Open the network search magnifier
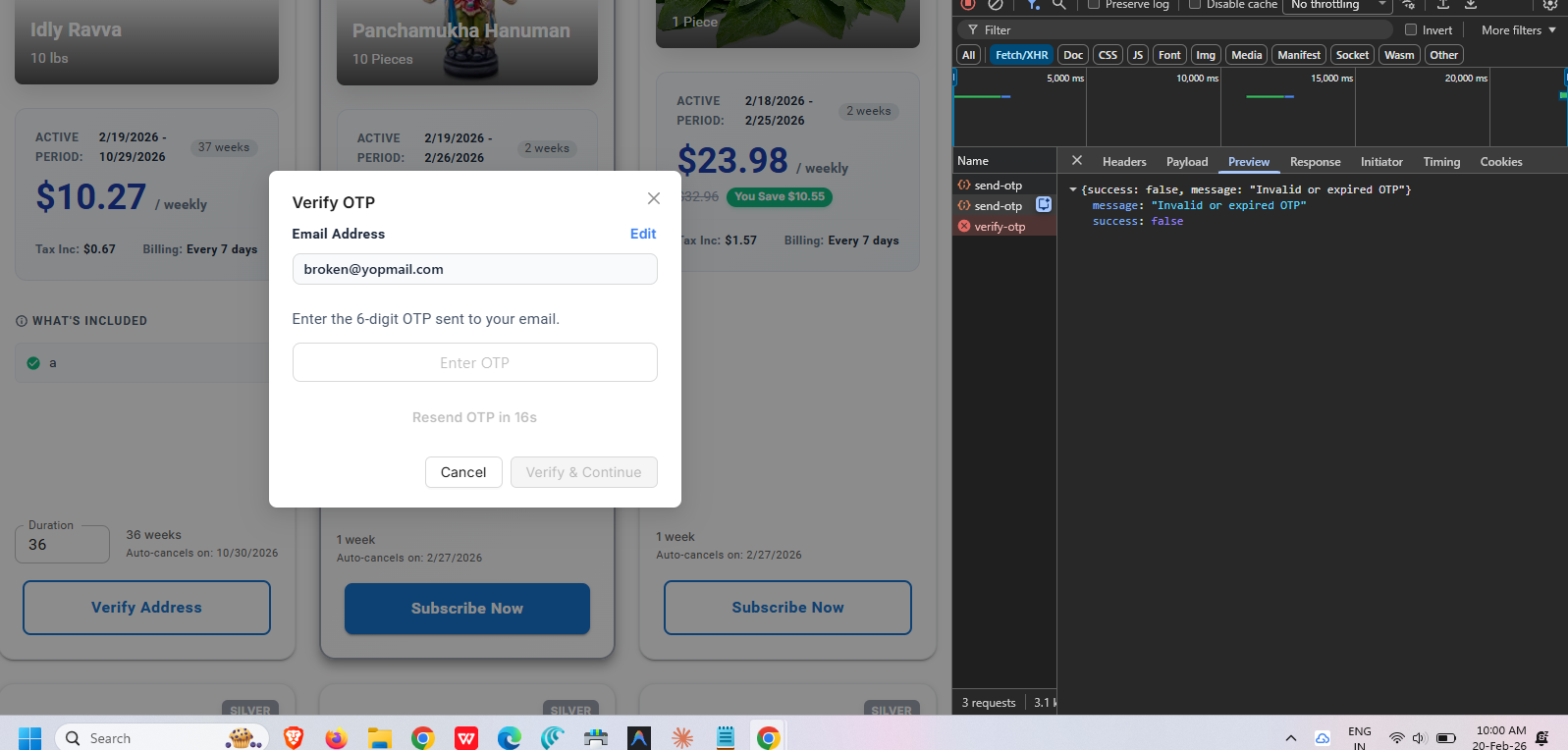 click(x=1058, y=4)
